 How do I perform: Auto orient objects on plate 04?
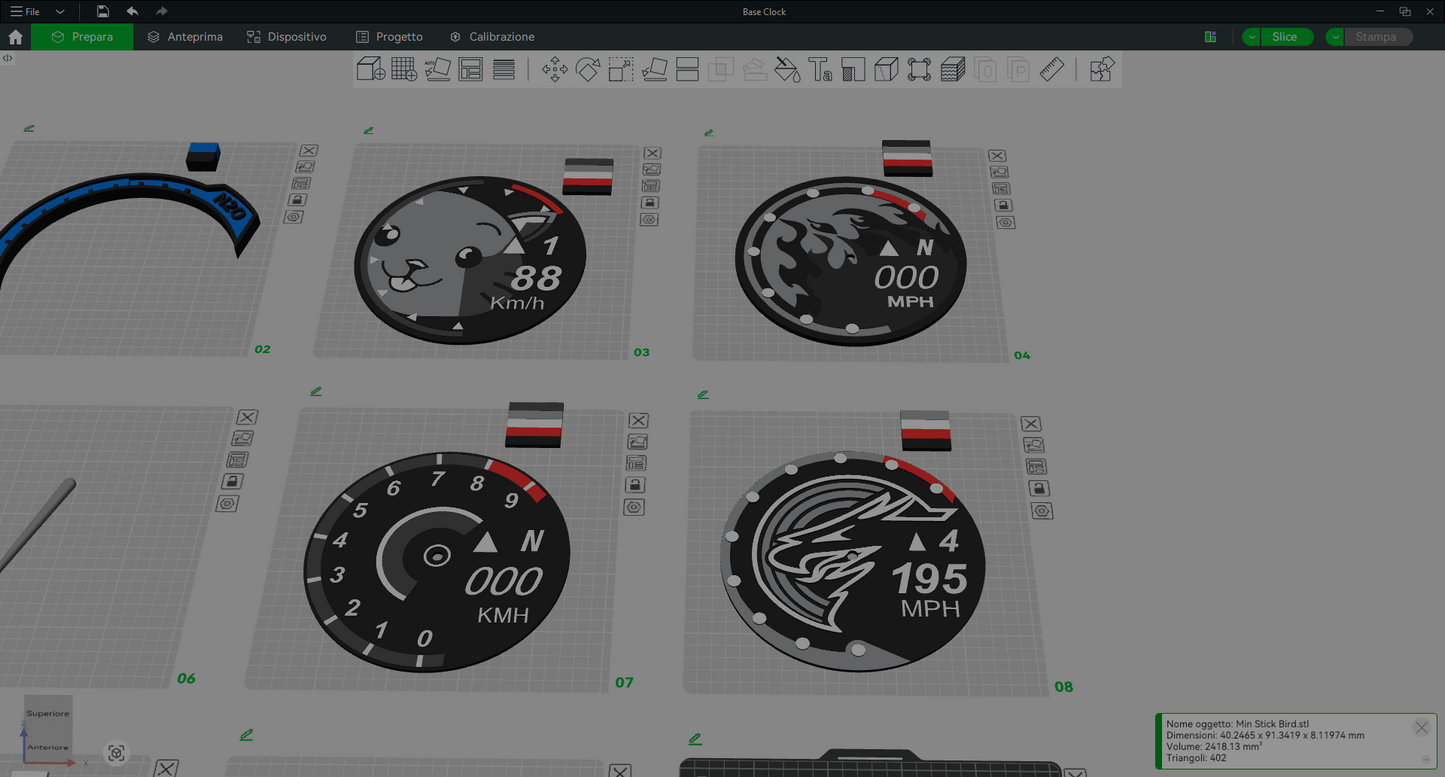coord(999,172)
